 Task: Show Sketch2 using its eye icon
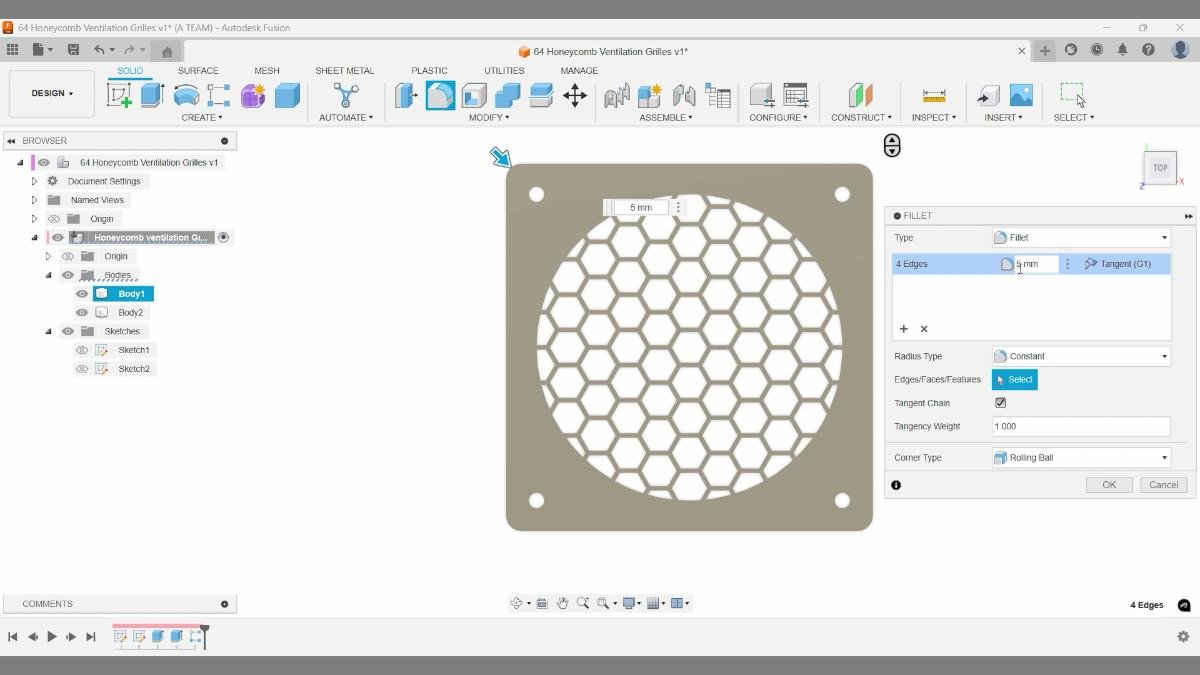click(82, 369)
